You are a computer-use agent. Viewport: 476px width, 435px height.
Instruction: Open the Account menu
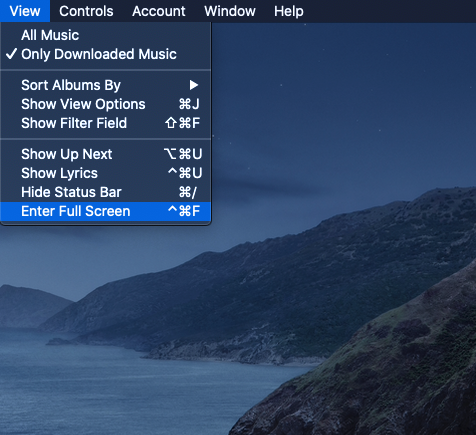point(159,11)
